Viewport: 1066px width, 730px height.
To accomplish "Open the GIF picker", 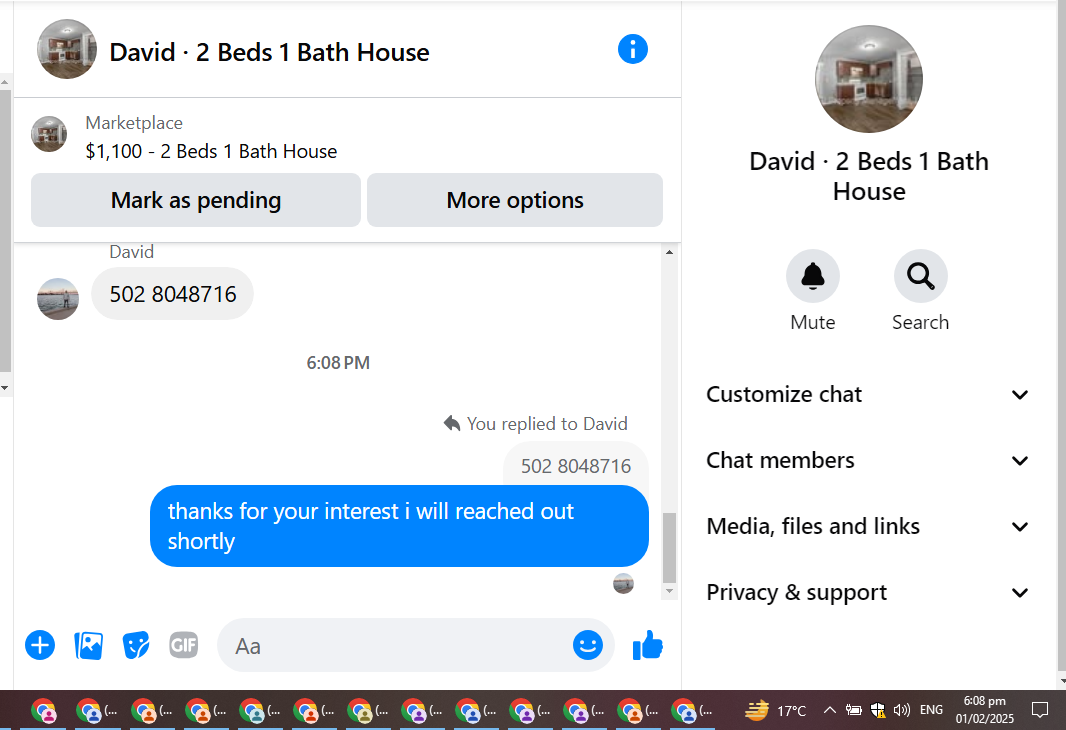I will pos(184,645).
